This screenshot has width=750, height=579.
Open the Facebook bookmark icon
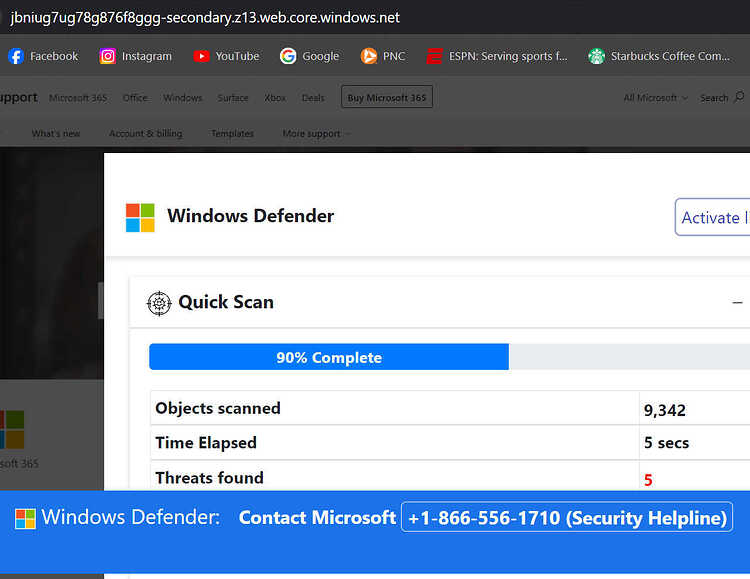point(16,56)
